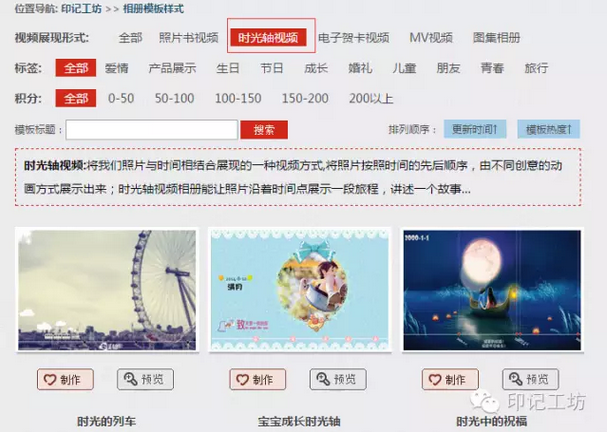The height and width of the screenshot is (432, 608).
Task: Preview the 时光中的祝福 template
Action: click(530, 379)
